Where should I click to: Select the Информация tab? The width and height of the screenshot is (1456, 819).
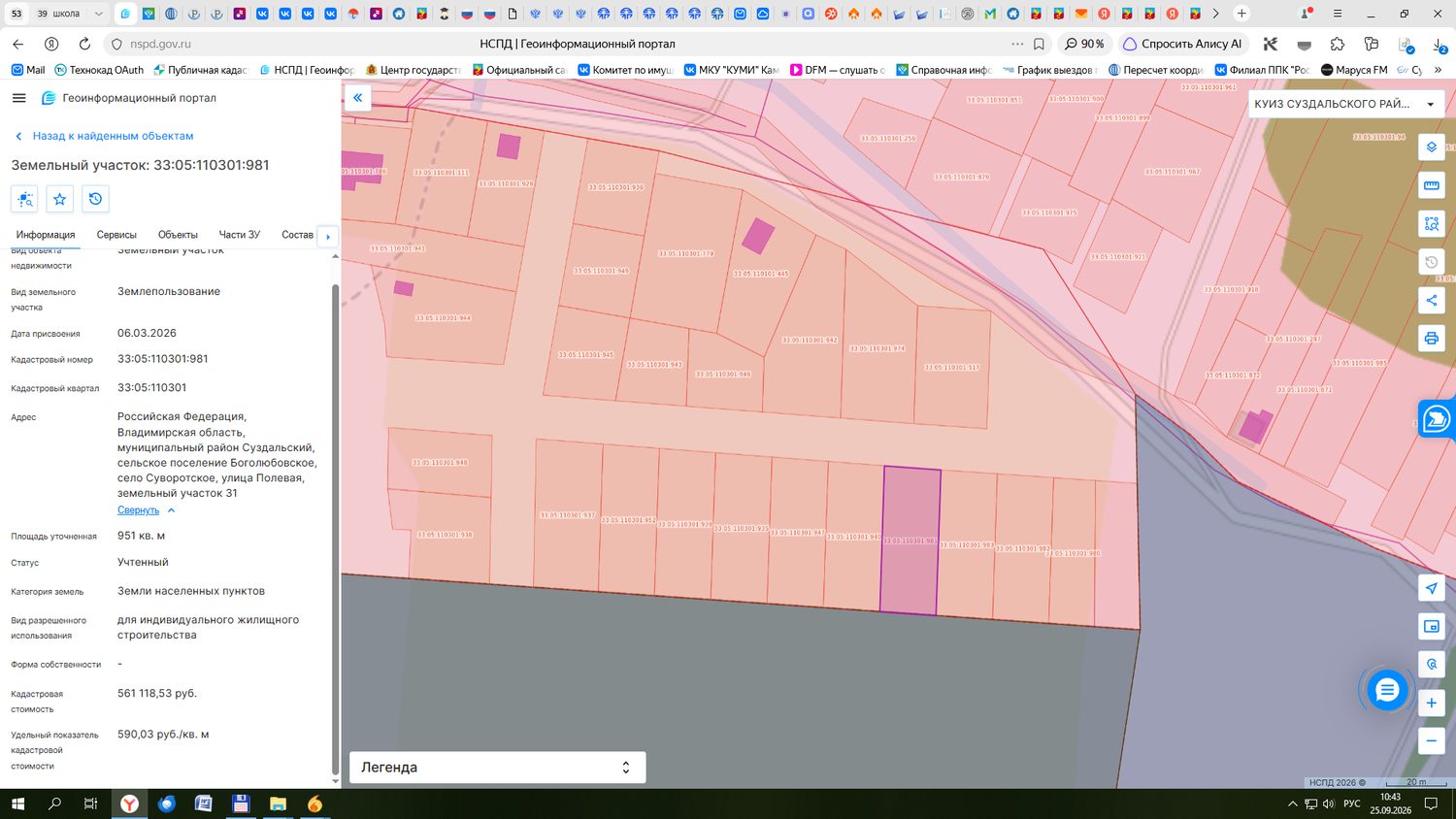(45, 235)
